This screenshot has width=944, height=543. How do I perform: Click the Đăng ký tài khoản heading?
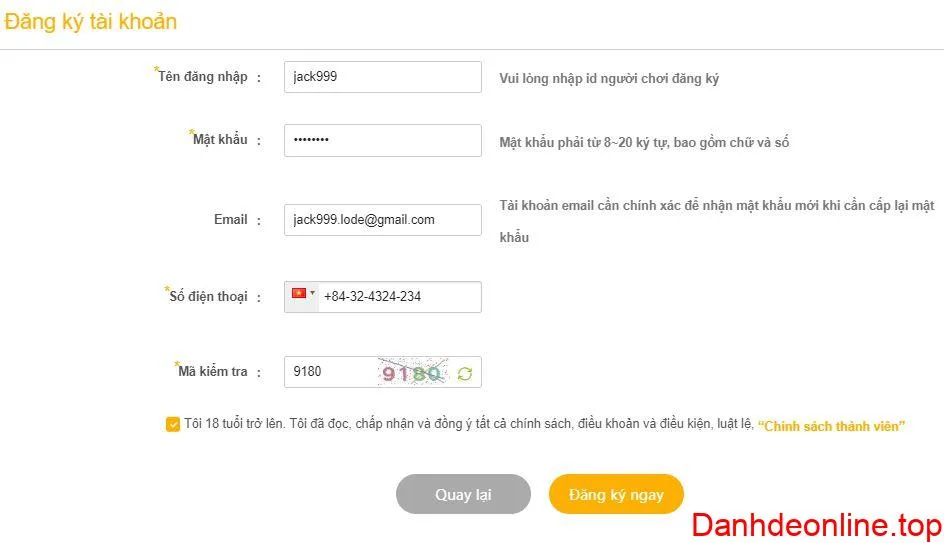click(90, 22)
